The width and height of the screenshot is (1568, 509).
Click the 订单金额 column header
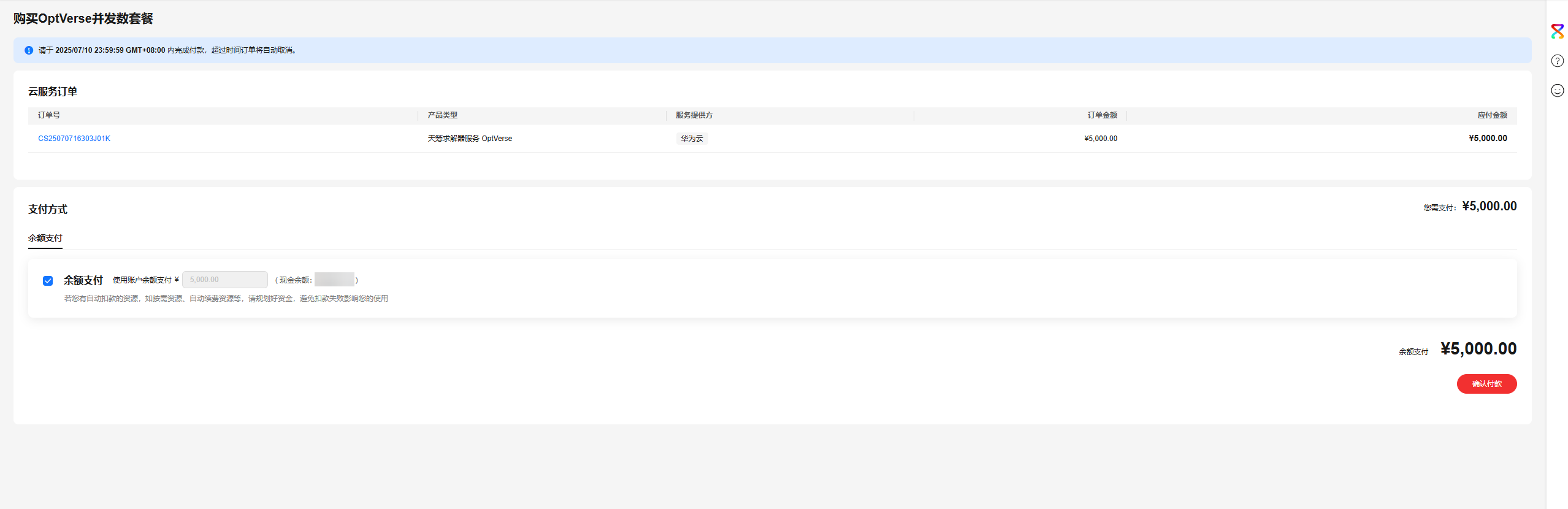pos(1102,115)
